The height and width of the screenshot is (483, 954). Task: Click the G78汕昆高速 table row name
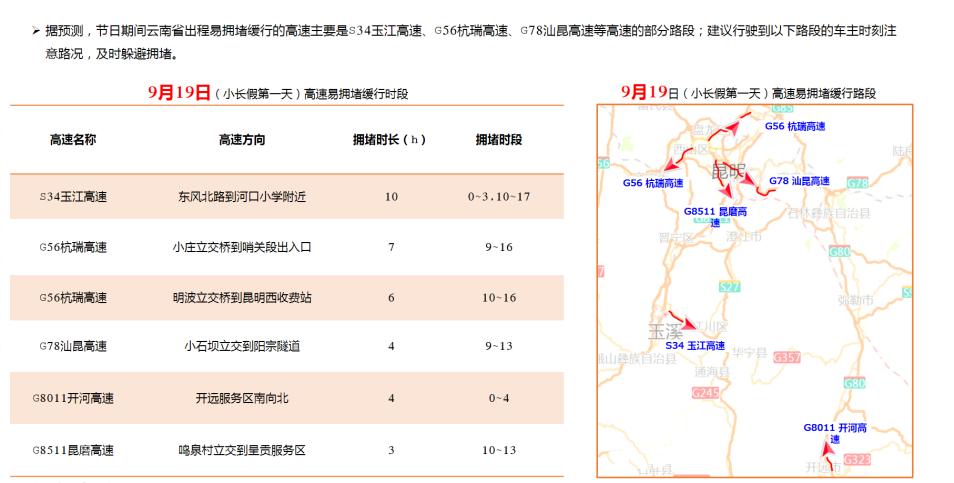(x=73, y=346)
